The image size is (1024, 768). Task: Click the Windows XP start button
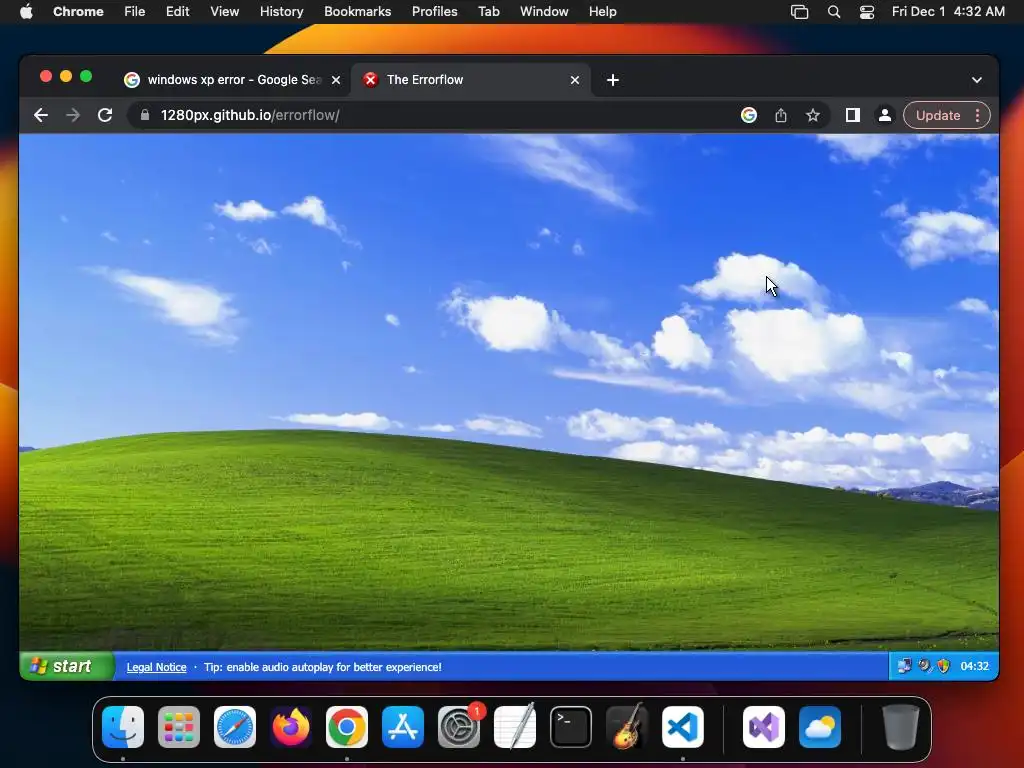(66, 666)
